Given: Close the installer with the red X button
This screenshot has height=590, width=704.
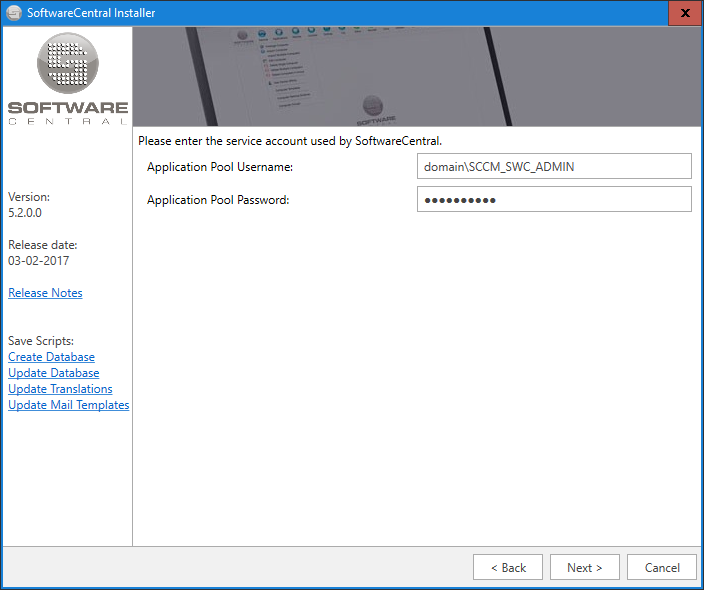Looking at the screenshot, I should tap(684, 13).
